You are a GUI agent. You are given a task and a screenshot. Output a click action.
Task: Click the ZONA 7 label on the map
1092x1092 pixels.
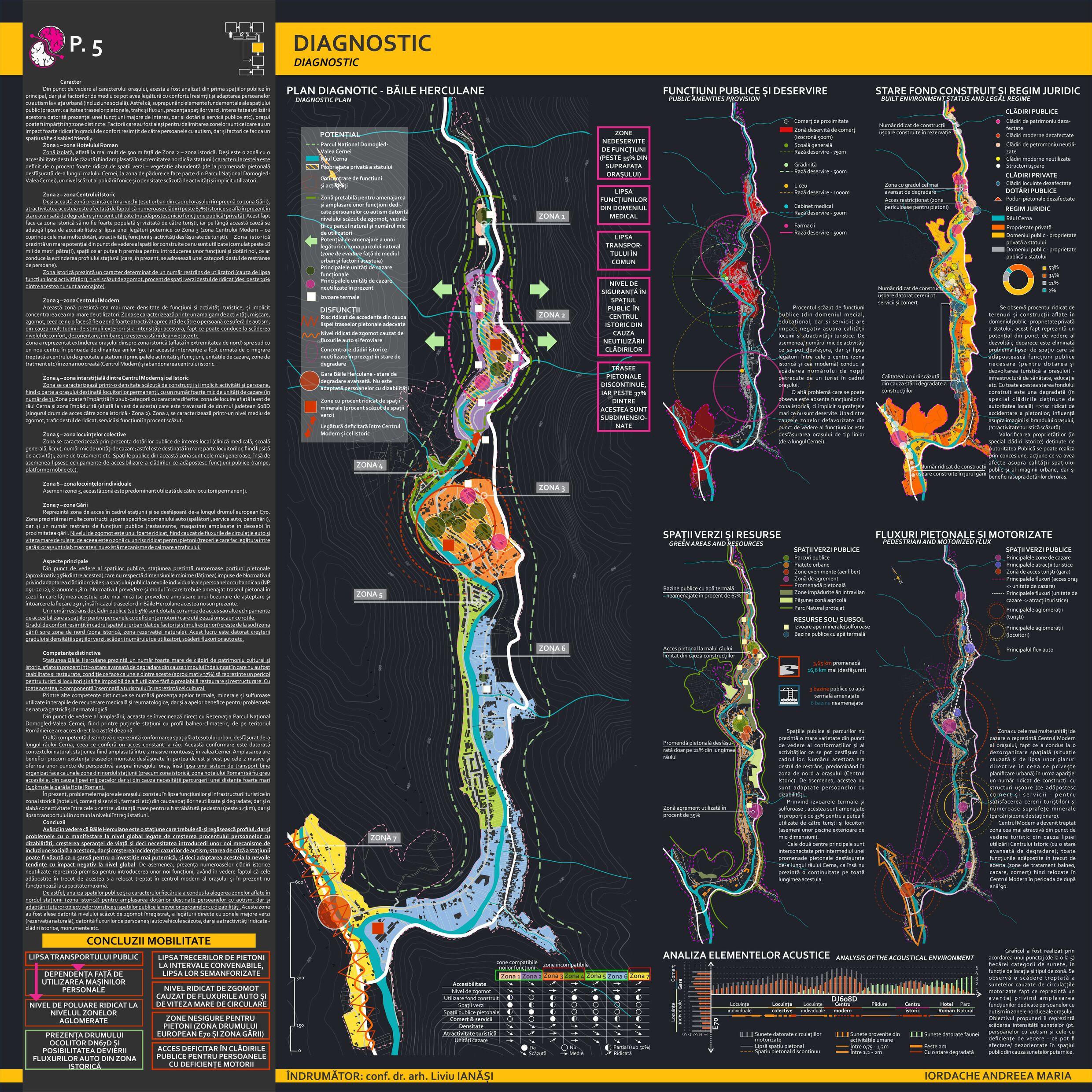(x=384, y=837)
